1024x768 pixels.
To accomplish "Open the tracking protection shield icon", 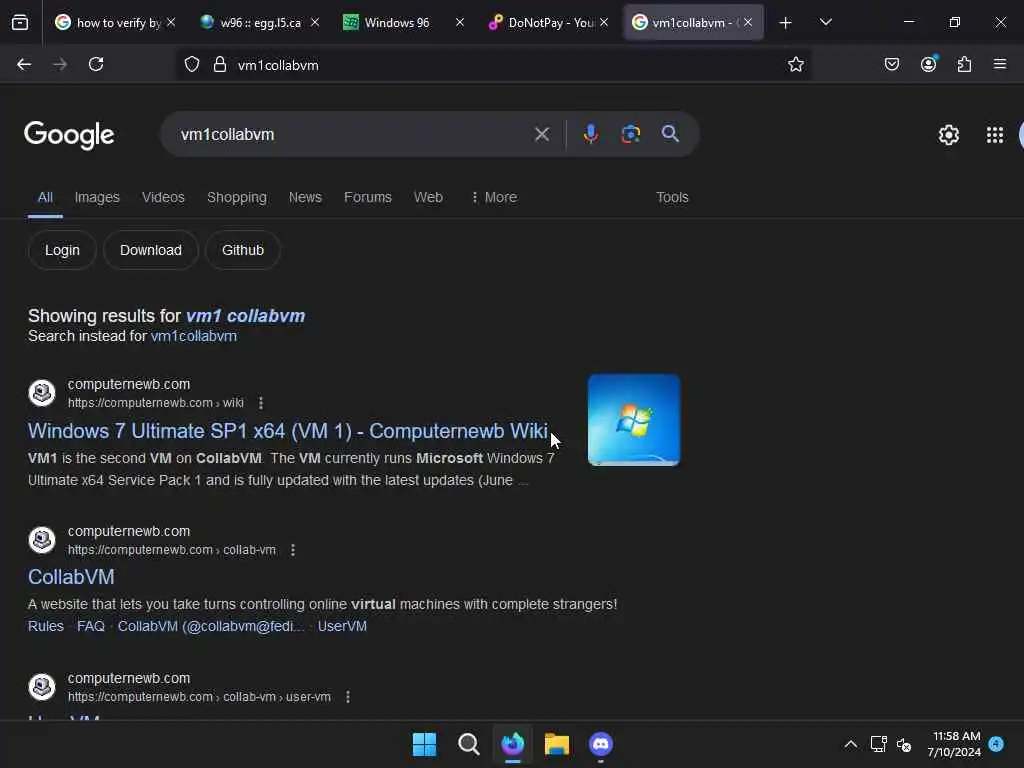I will [x=192, y=65].
